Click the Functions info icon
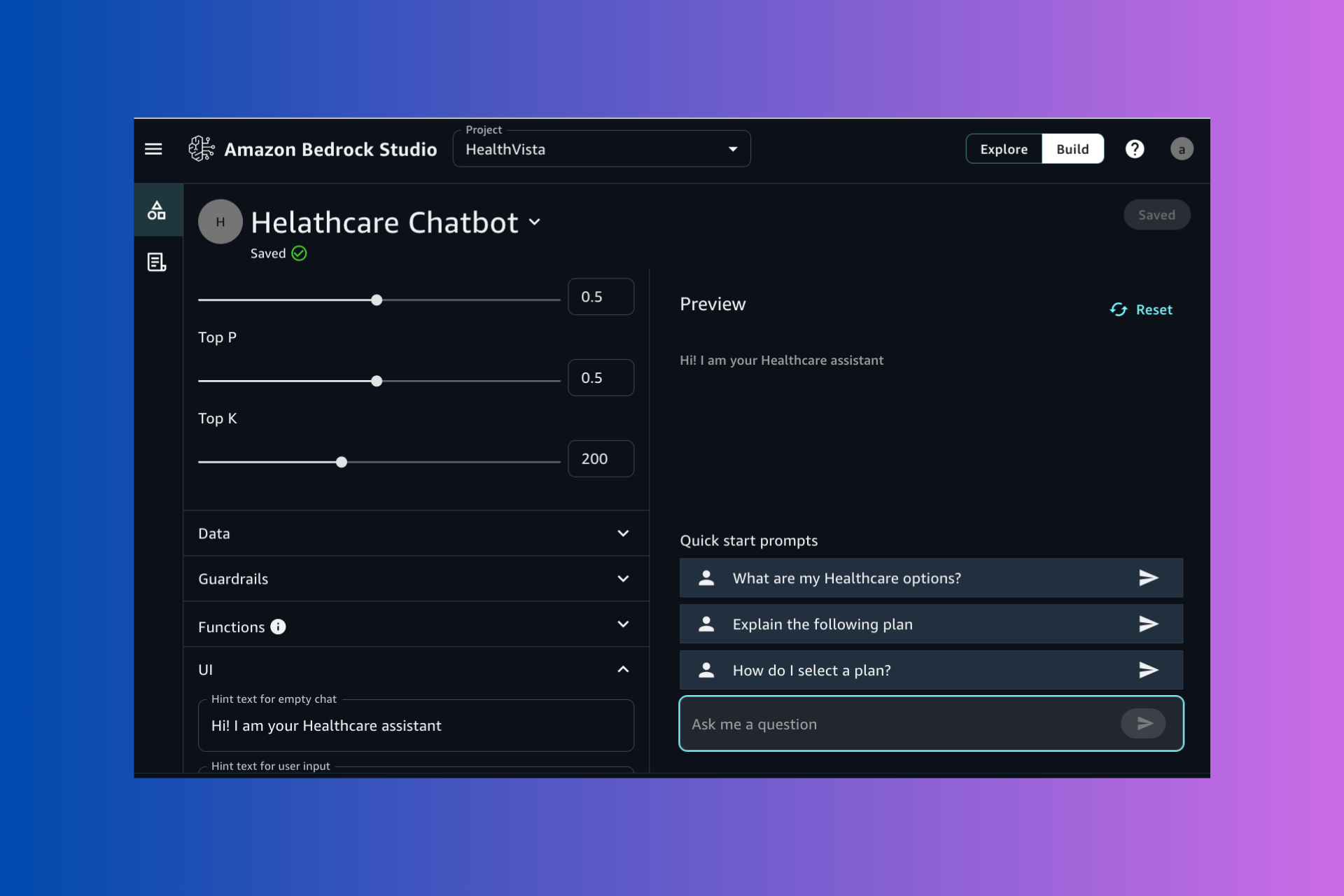The width and height of the screenshot is (1344, 896). tap(278, 626)
